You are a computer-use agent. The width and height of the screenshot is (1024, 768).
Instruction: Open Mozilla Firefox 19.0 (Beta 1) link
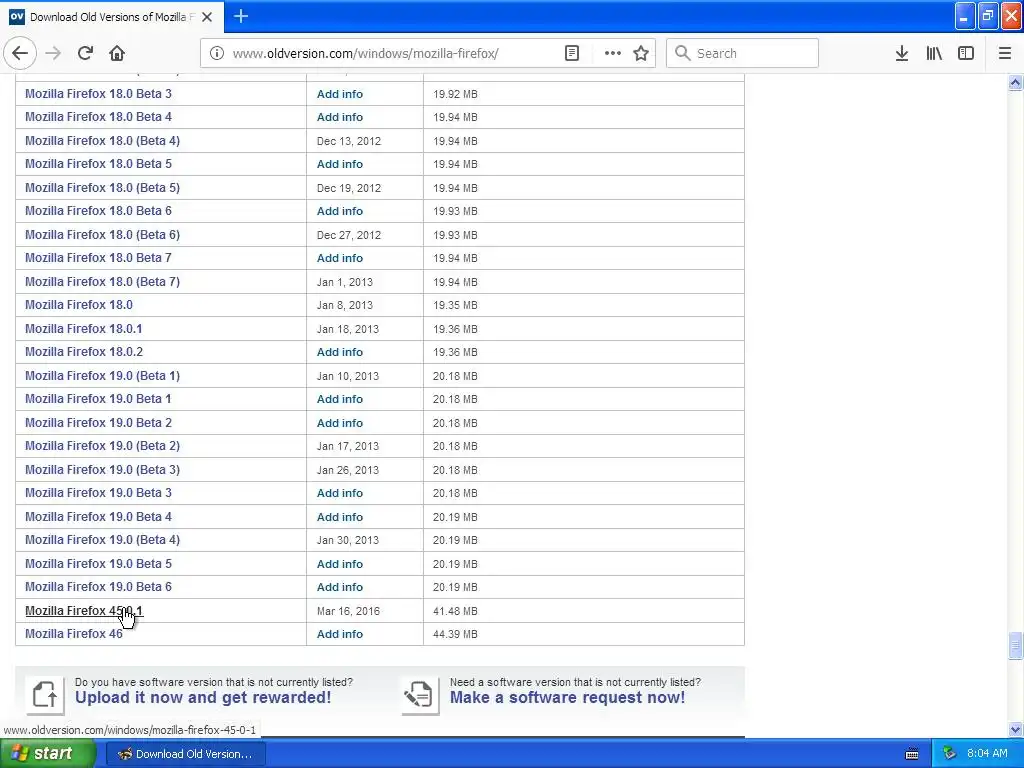point(103,376)
